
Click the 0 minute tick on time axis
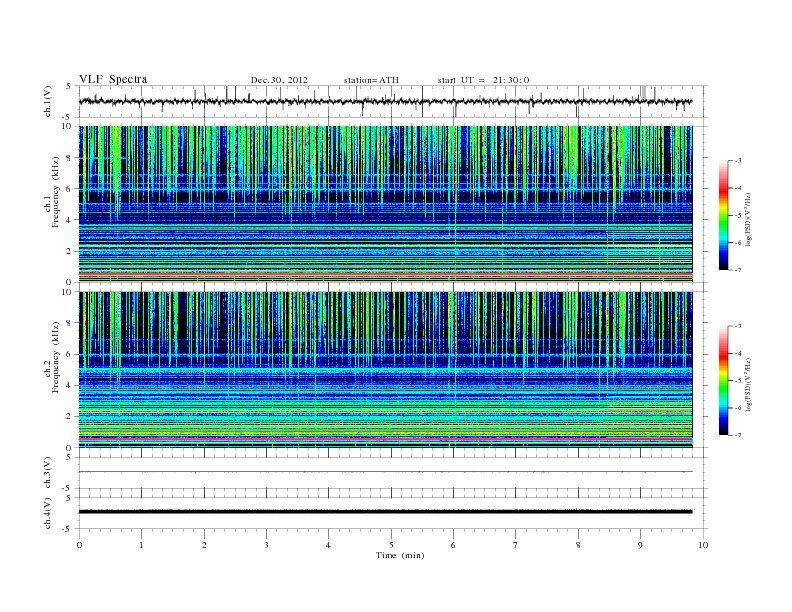[79, 545]
